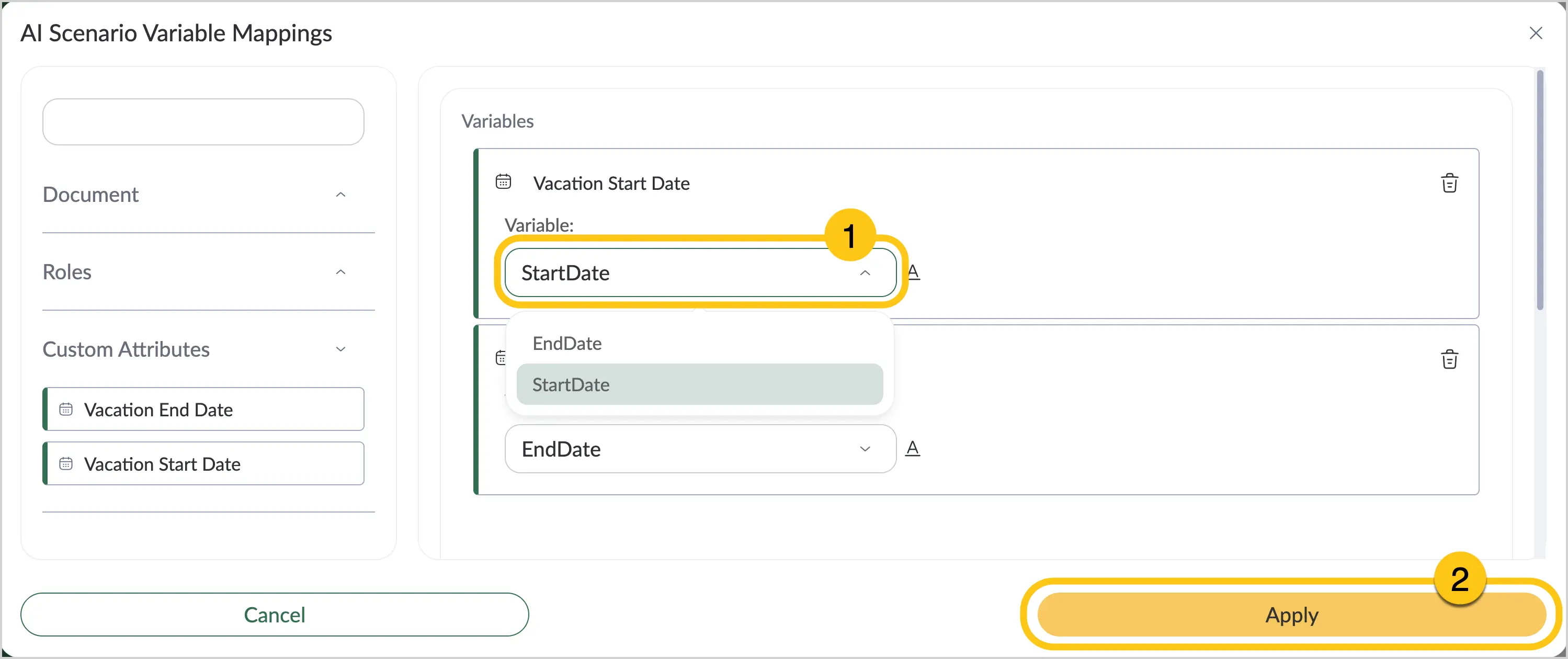Select the Vacation End Date custom attribute

point(203,409)
